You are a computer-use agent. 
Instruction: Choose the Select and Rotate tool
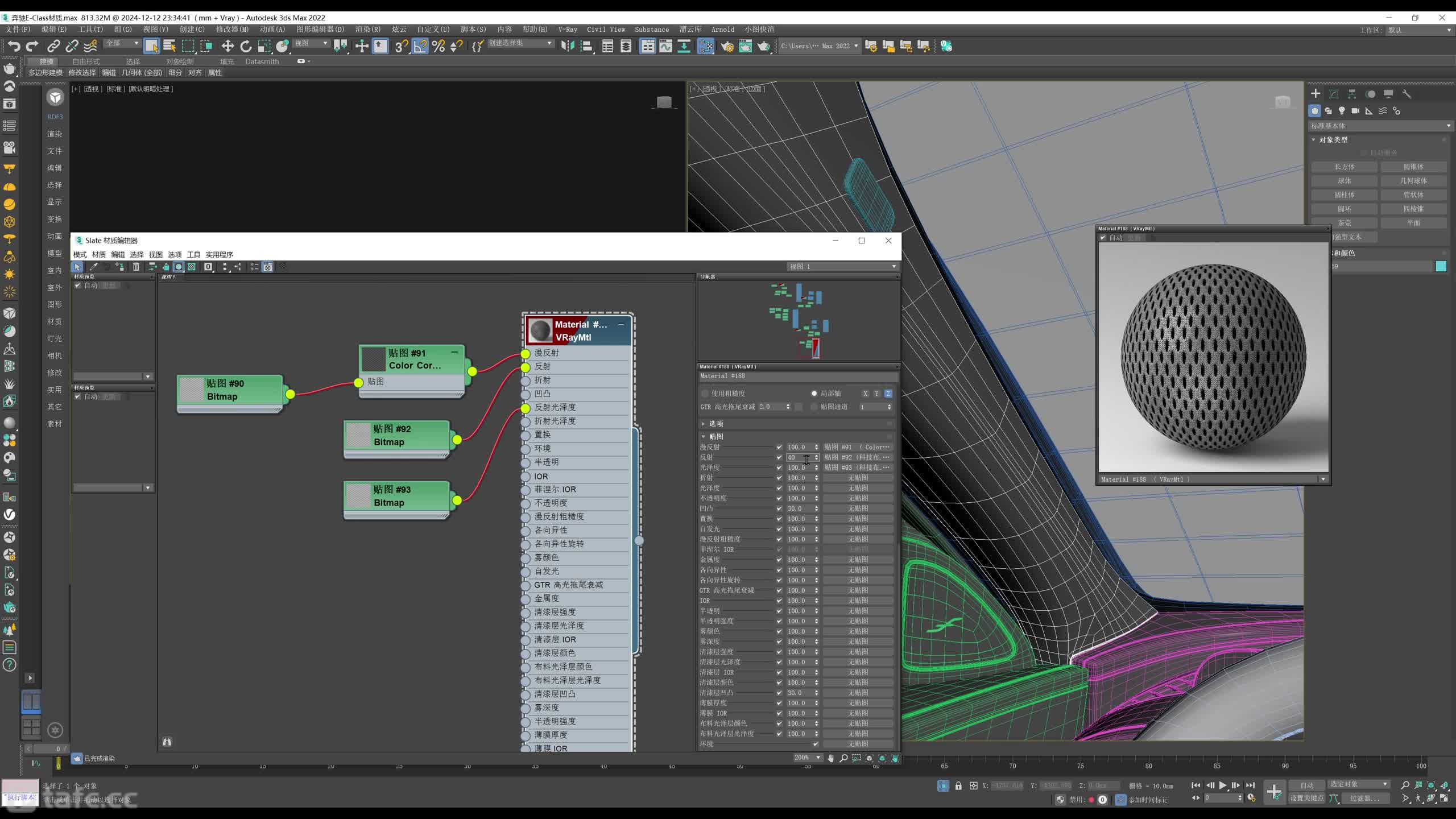[246, 46]
